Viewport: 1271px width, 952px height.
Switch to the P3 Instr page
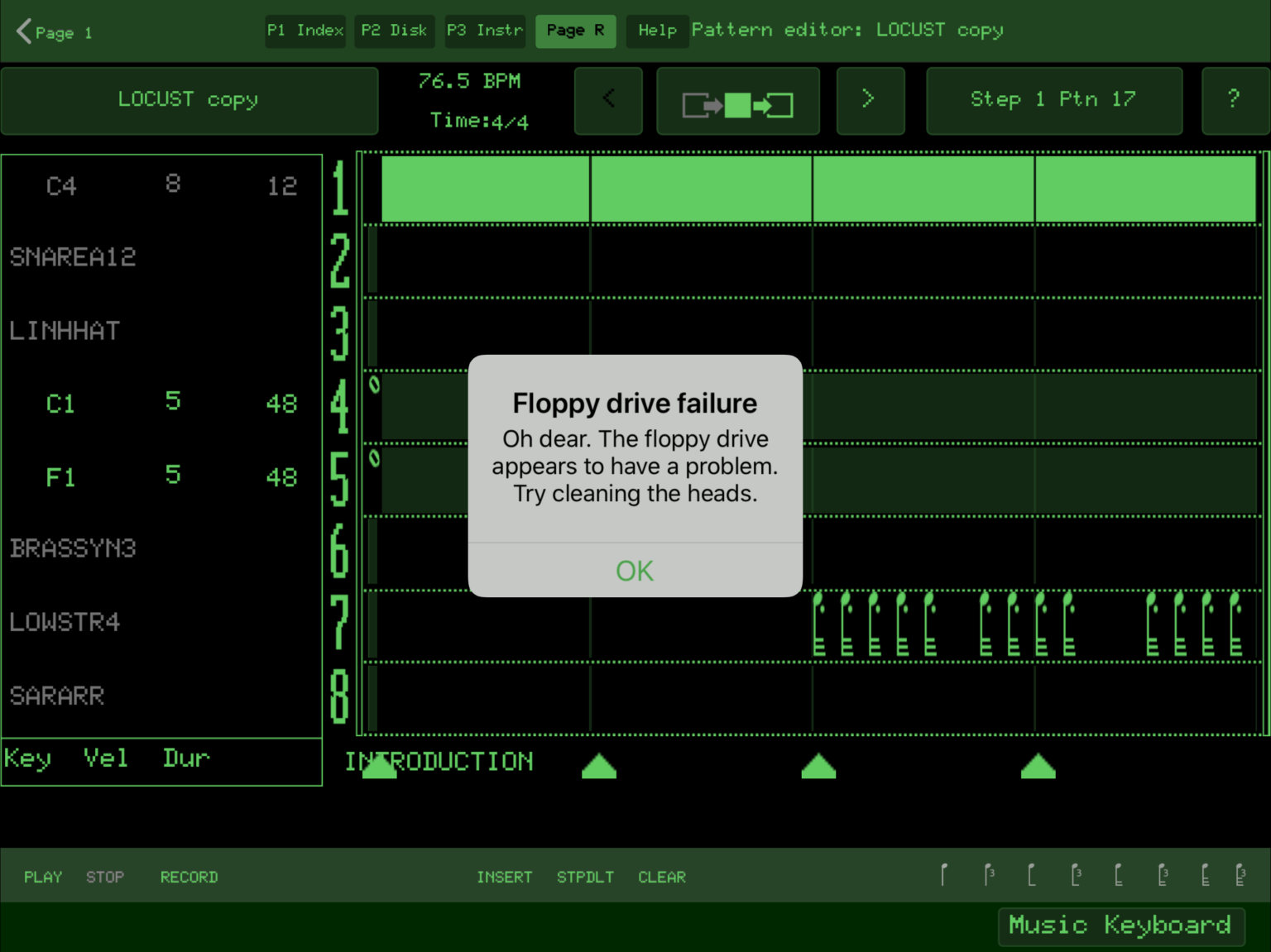(485, 31)
